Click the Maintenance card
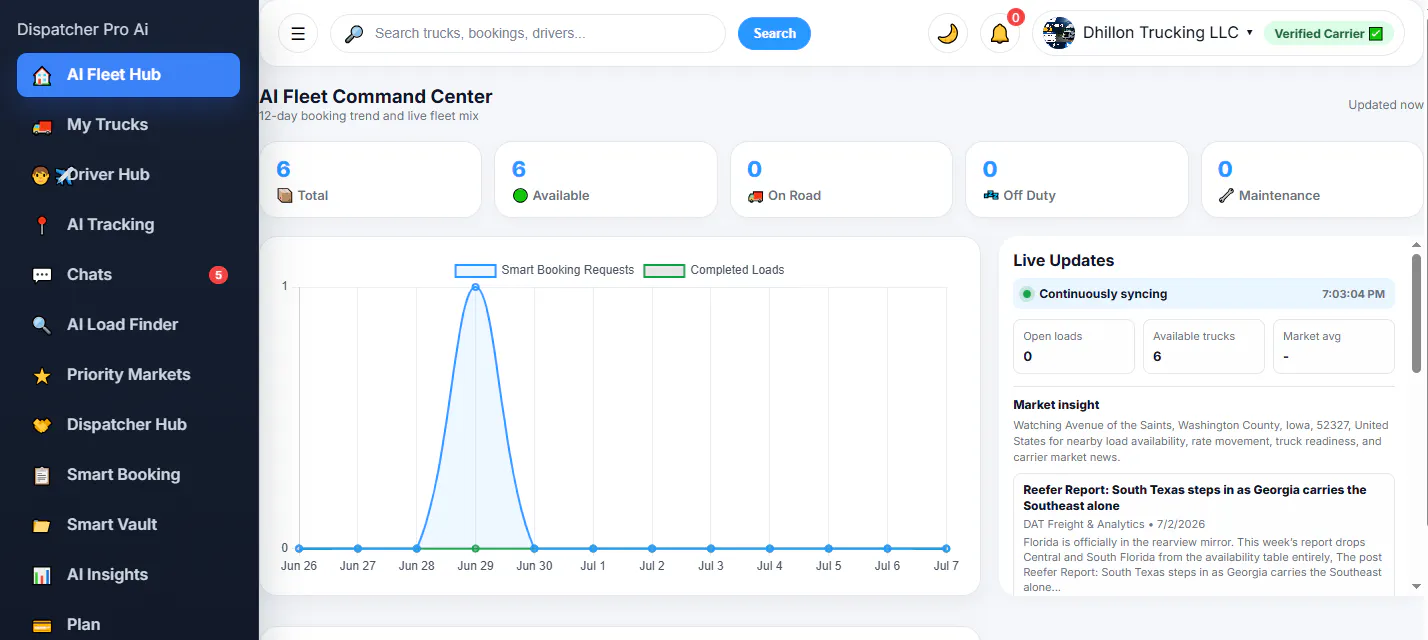The height and width of the screenshot is (640, 1428). (1312, 179)
